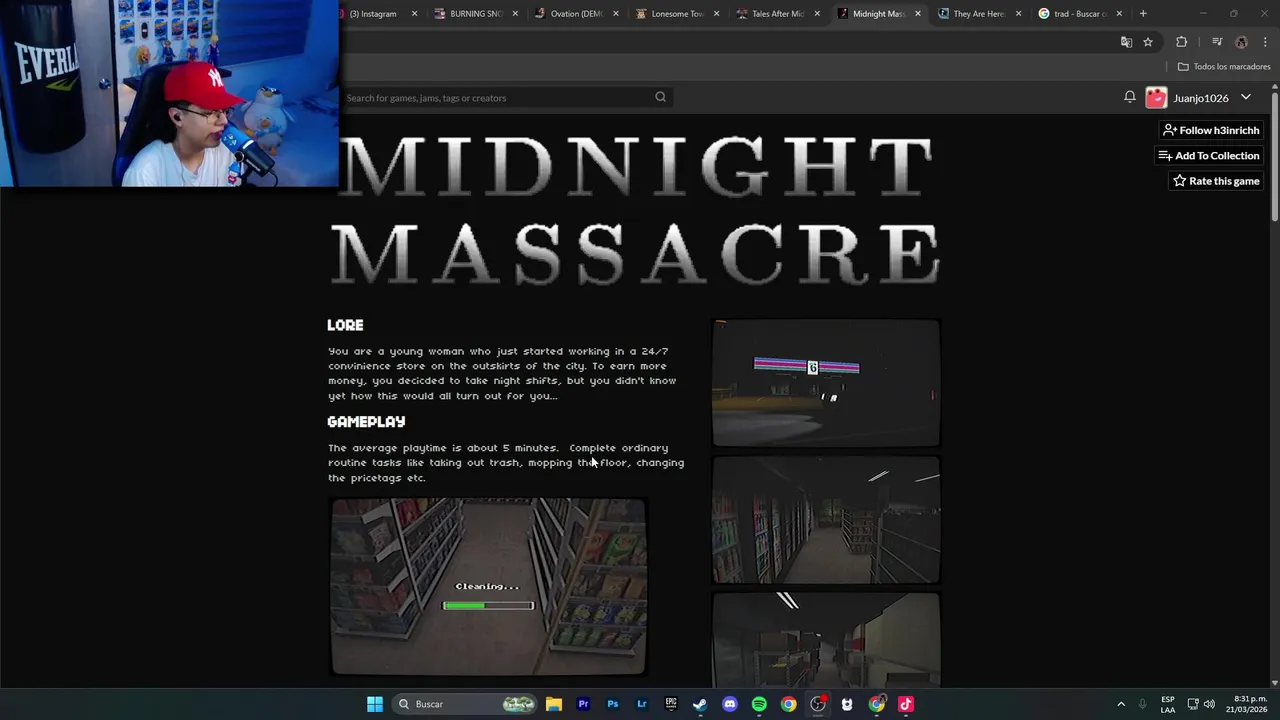This screenshot has height=720, width=1280.
Task: Open the itch.io notifications bell
Action: tap(1129, 97)
